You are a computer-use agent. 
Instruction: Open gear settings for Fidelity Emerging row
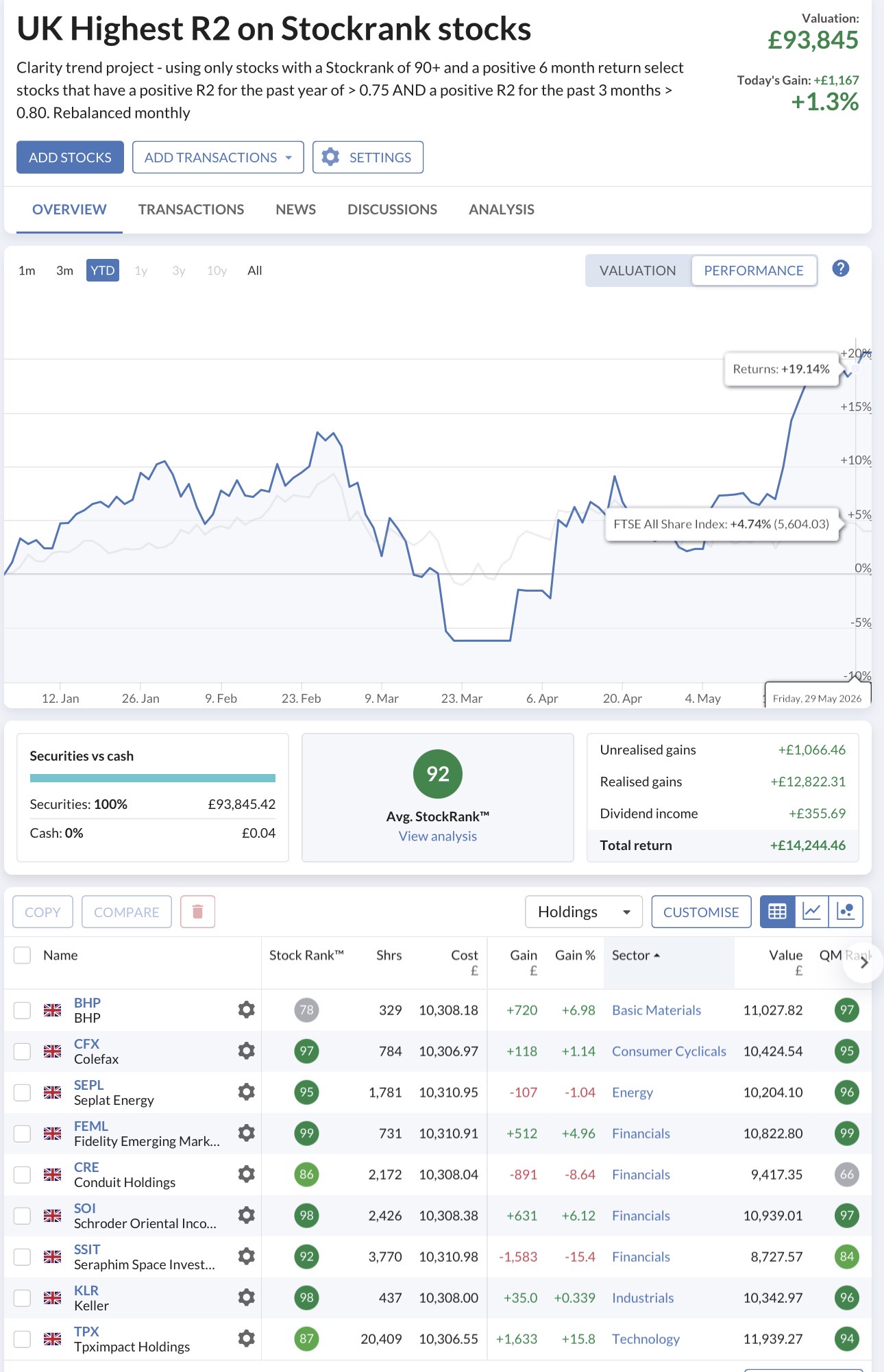[247, 1133]
